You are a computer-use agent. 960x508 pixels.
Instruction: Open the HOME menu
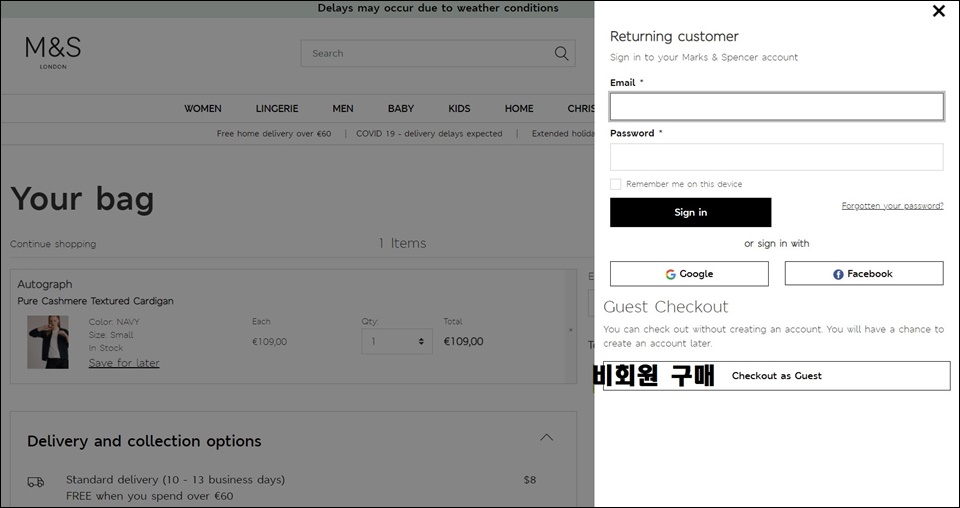(519, 108)
